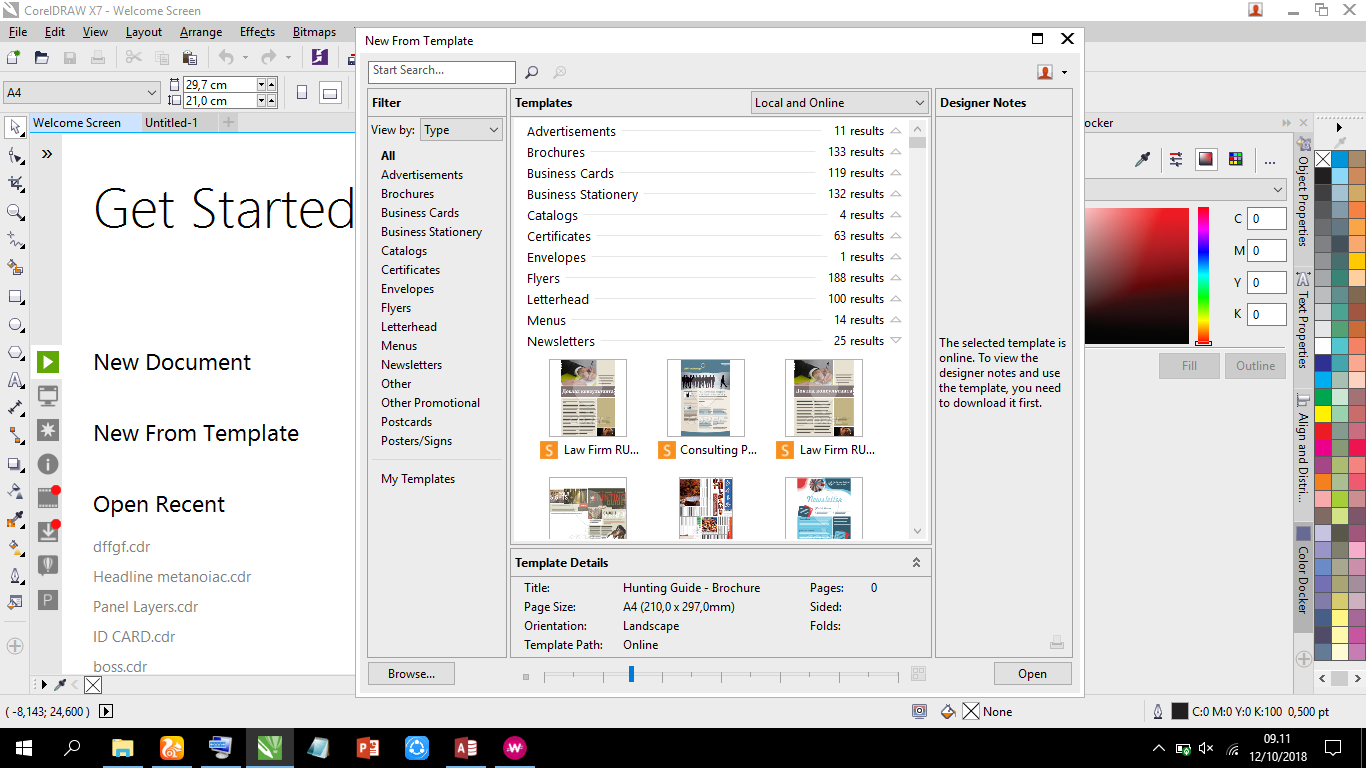Choose the Parallel Dimension tool
Screen dimensions: 1366x768
point(15,408)
